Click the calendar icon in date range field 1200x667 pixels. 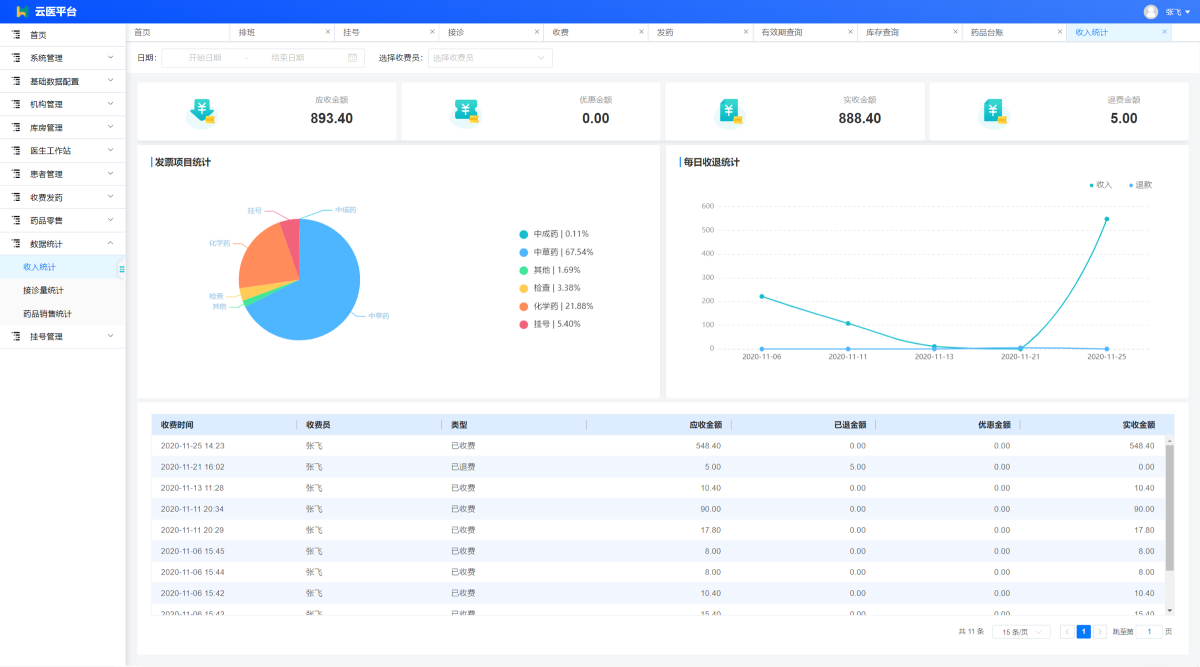coord(352,58)
